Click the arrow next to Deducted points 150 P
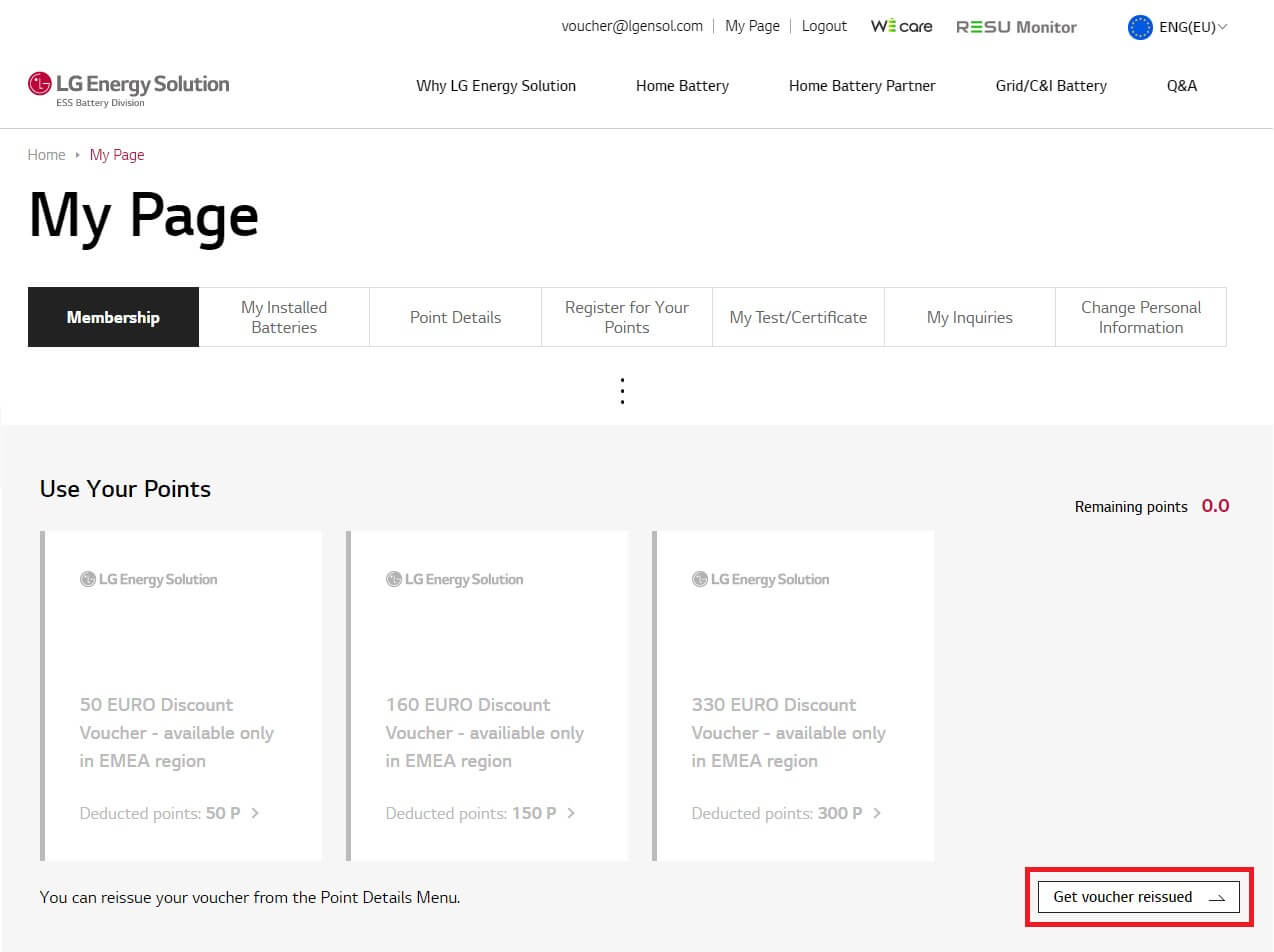Viewport: 1274px width, 952px height. 571,813
